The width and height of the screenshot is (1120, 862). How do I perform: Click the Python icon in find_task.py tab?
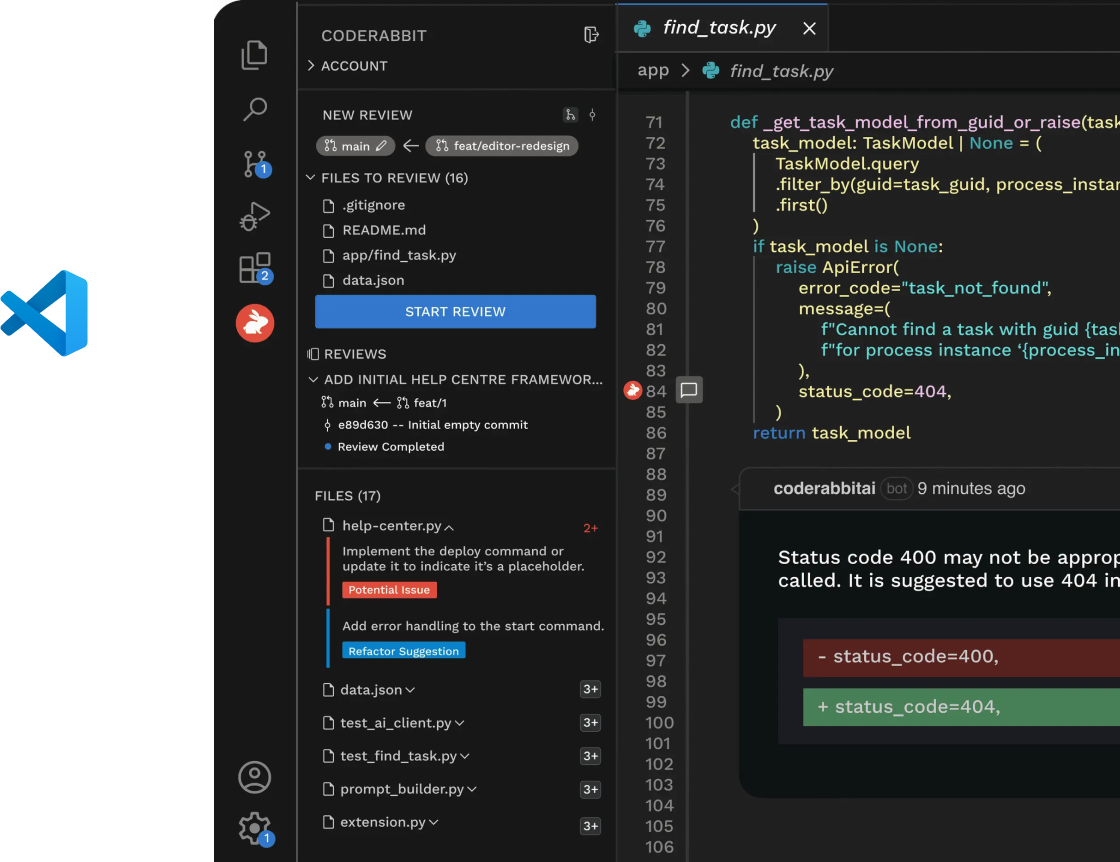642,29
